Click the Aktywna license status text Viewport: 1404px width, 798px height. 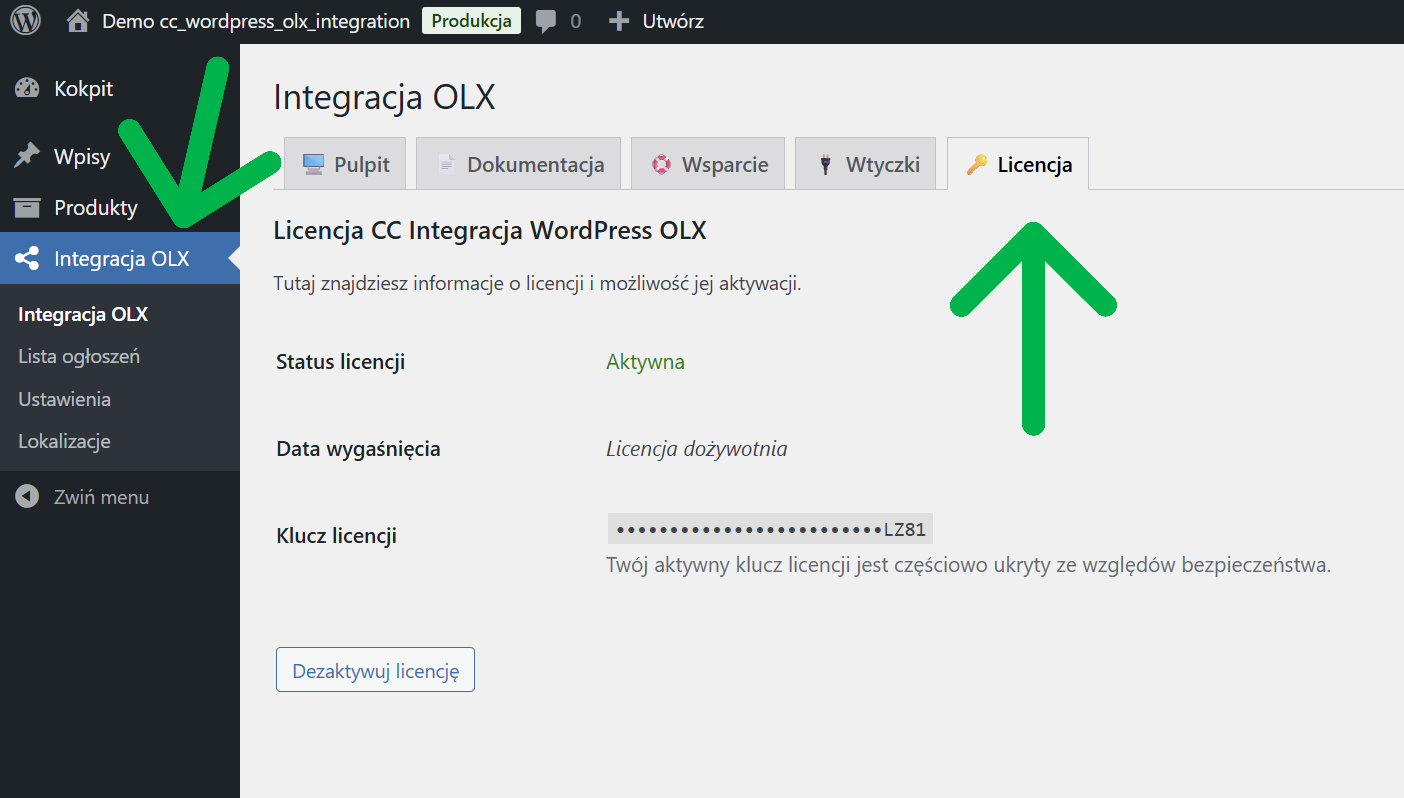coord(645,362)
